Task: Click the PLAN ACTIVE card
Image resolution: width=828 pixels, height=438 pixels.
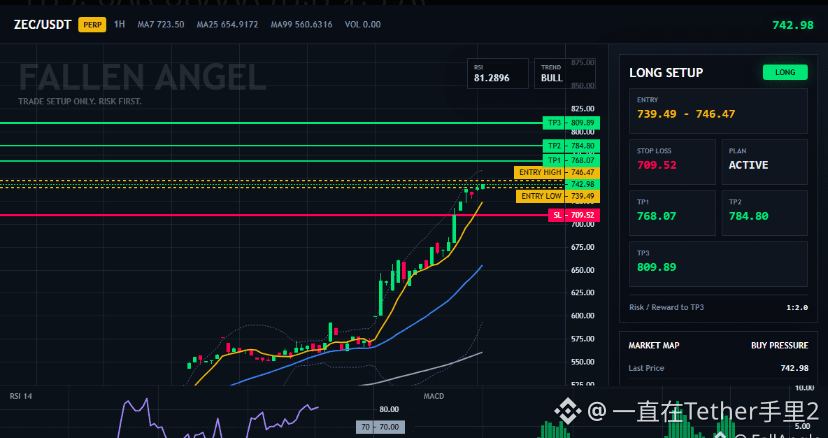Action: pos(764,162)
